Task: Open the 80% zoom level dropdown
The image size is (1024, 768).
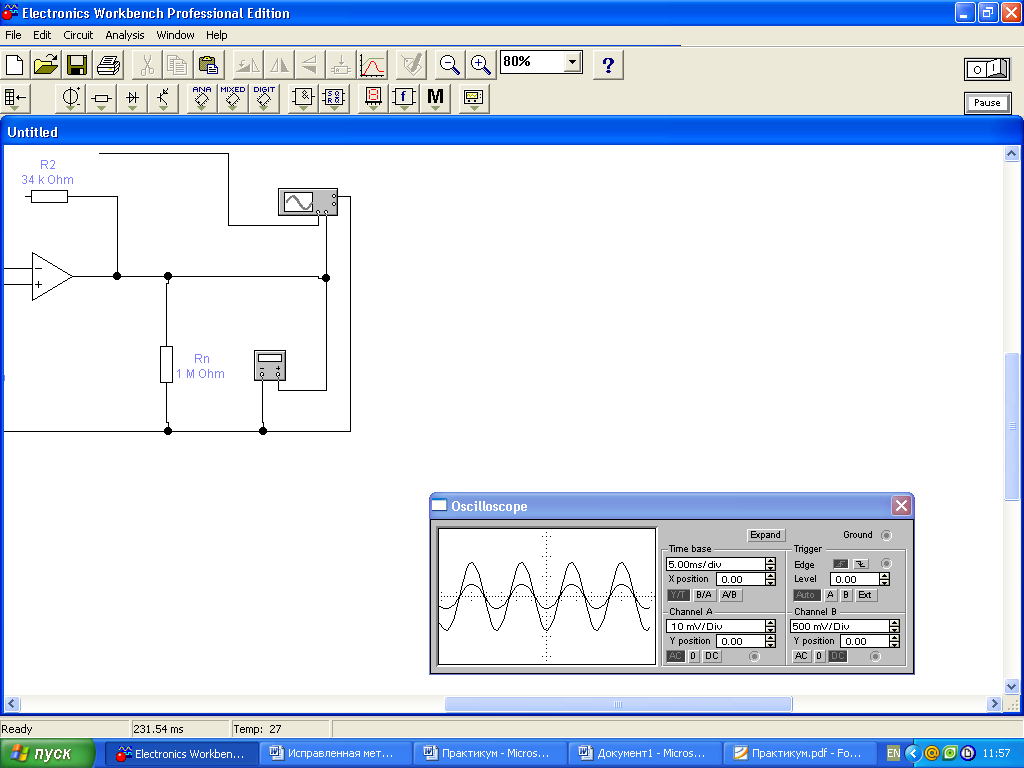Action: [572, 62]
